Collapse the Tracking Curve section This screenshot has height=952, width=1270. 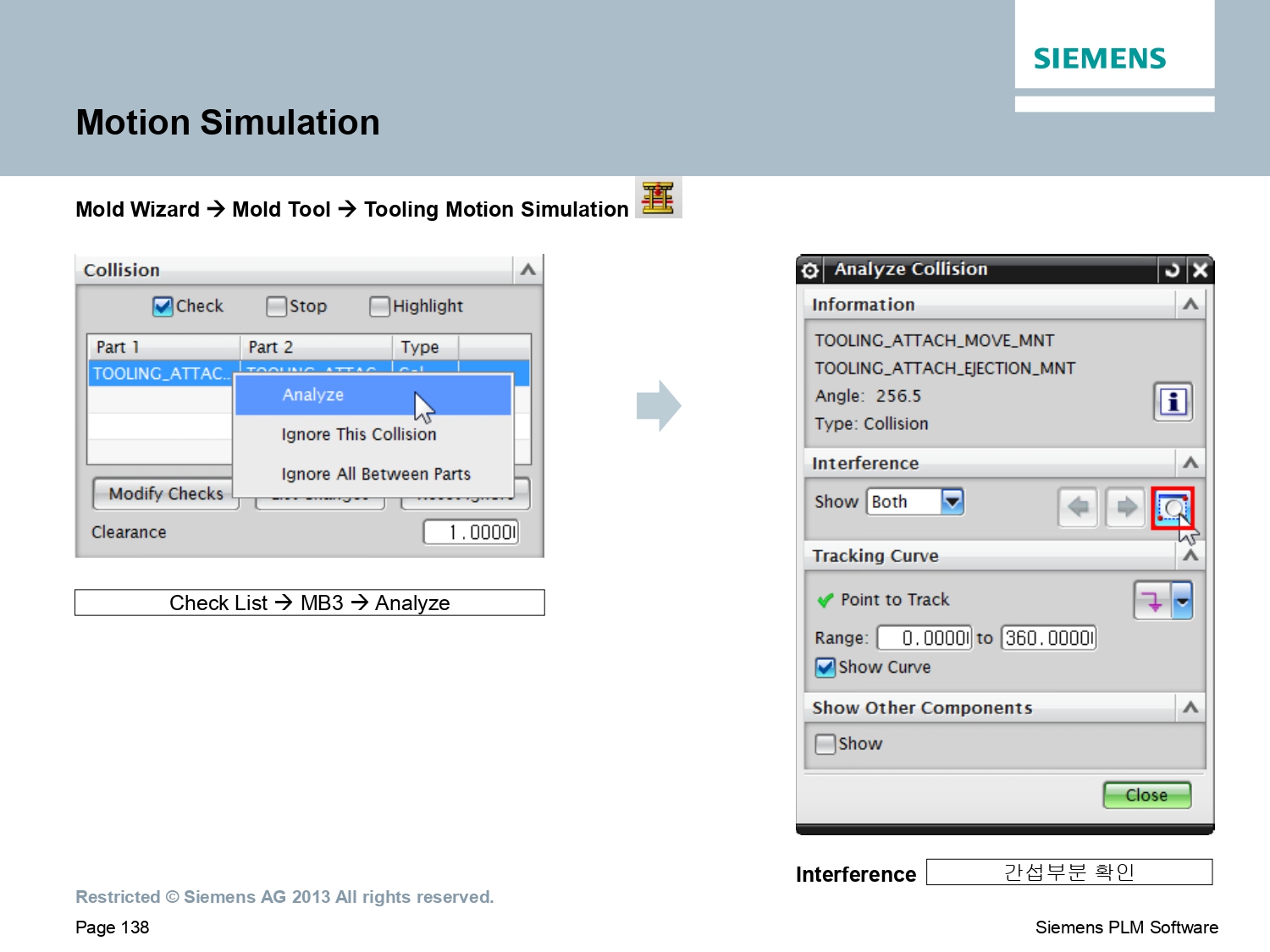click(x=1190, y=556)
